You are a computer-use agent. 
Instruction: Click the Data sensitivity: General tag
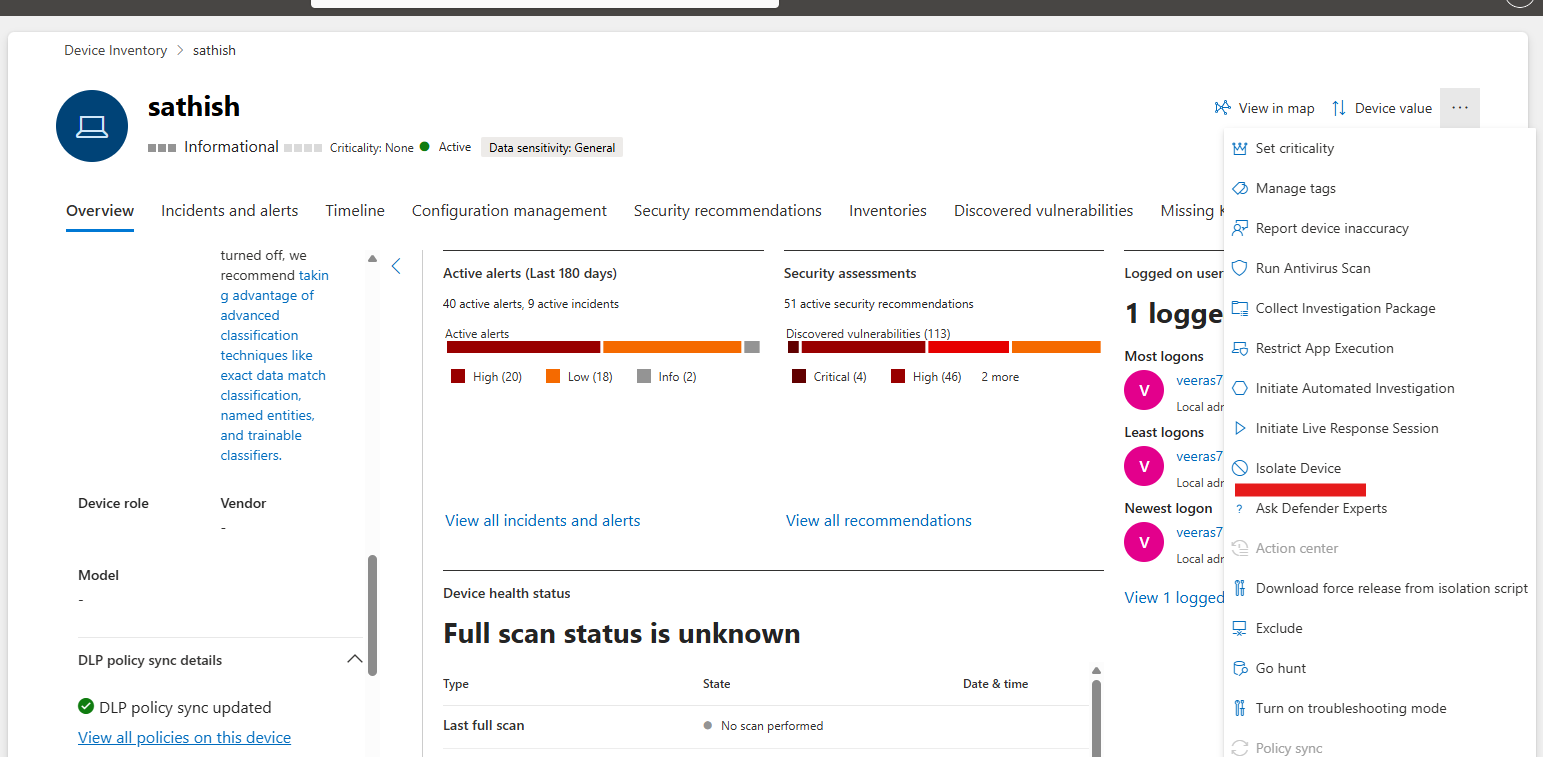tap(552, 147)
